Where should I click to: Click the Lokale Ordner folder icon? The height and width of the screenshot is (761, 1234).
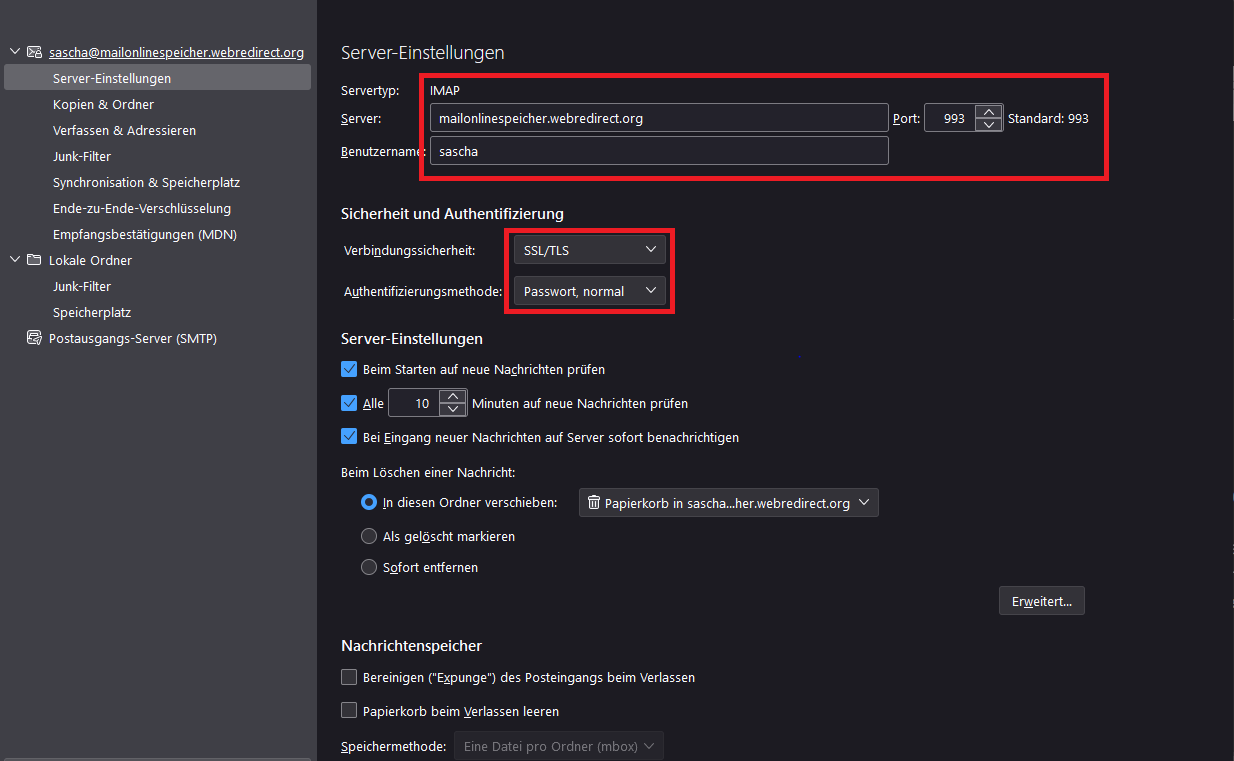coord(34,260)
